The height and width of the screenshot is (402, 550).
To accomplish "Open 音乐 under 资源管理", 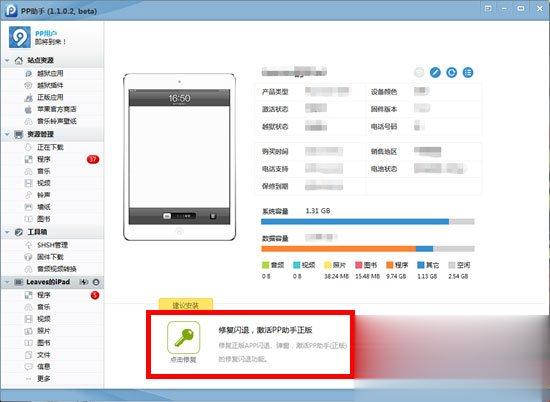I will (44, 171).
